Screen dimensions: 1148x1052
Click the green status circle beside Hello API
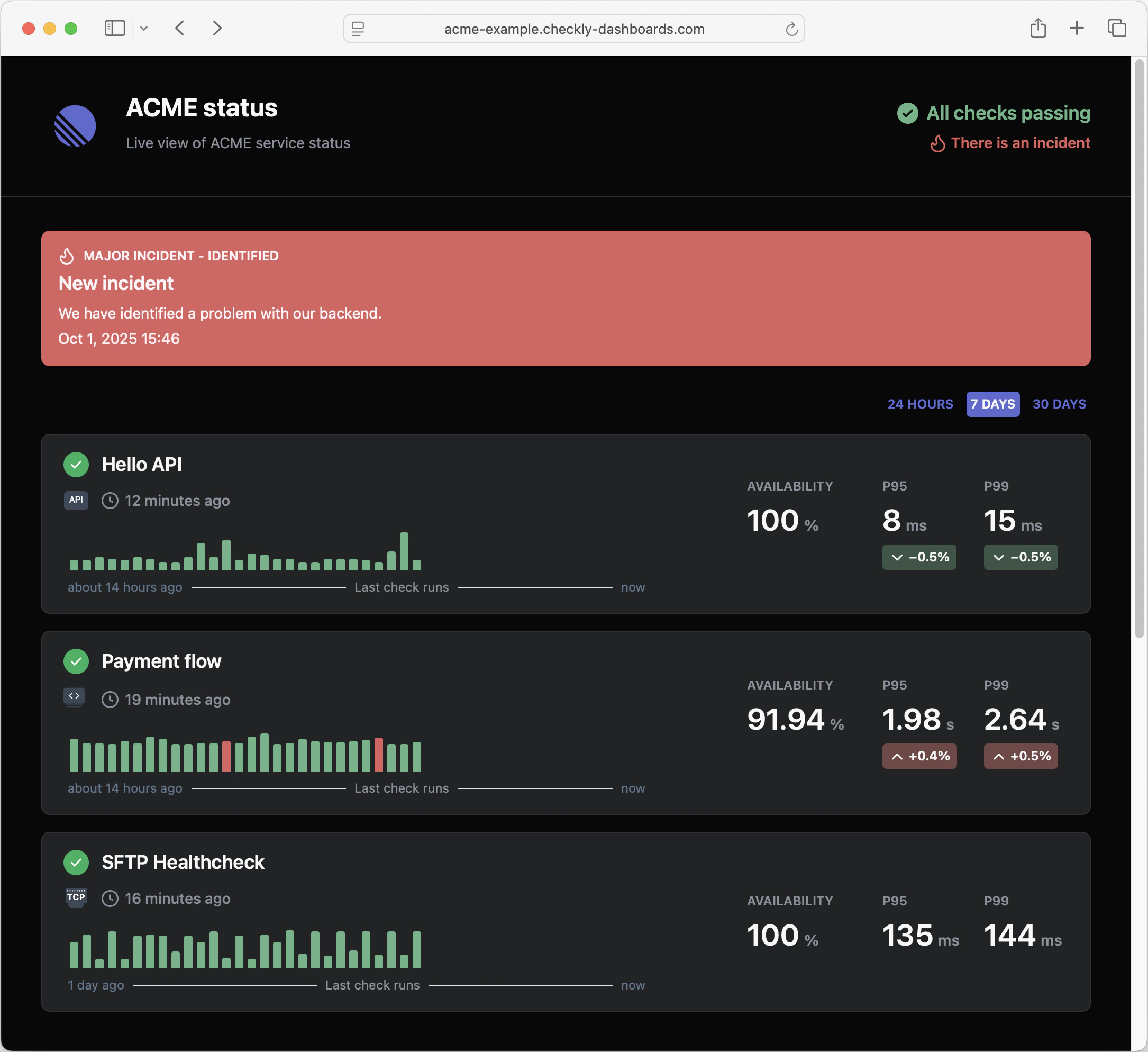pos(77,464)
